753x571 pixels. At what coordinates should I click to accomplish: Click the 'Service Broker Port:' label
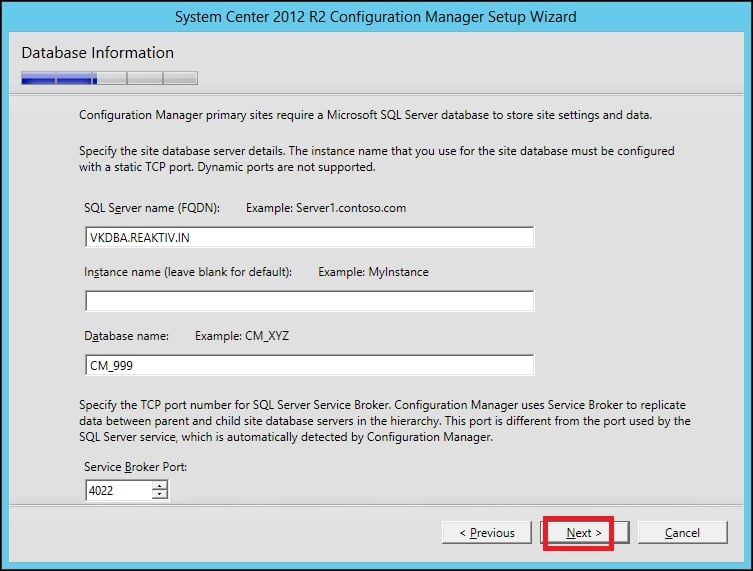point(135,467)
